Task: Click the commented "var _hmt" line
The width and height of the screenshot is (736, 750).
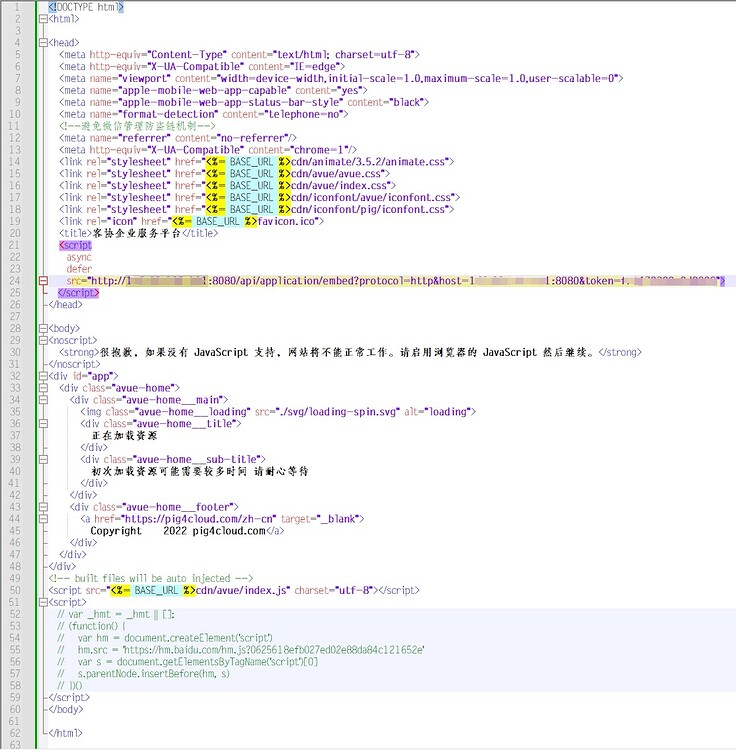Action: click(116, 614)
